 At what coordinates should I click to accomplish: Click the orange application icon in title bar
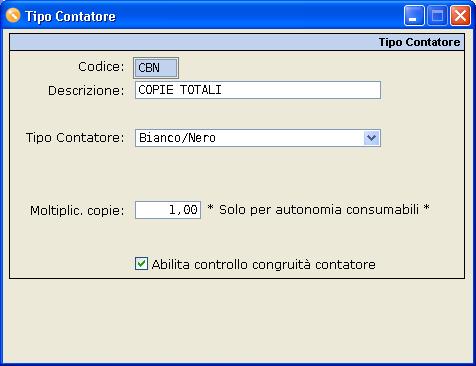[x=13, y=15]
